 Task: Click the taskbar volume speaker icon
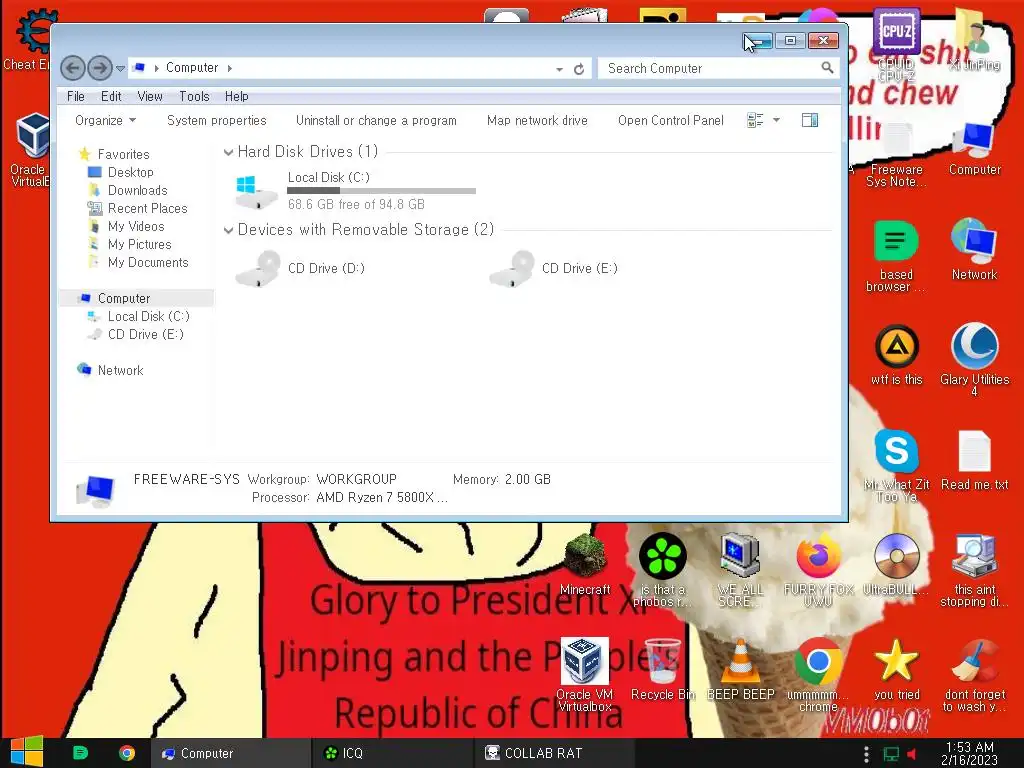[912, 754]
